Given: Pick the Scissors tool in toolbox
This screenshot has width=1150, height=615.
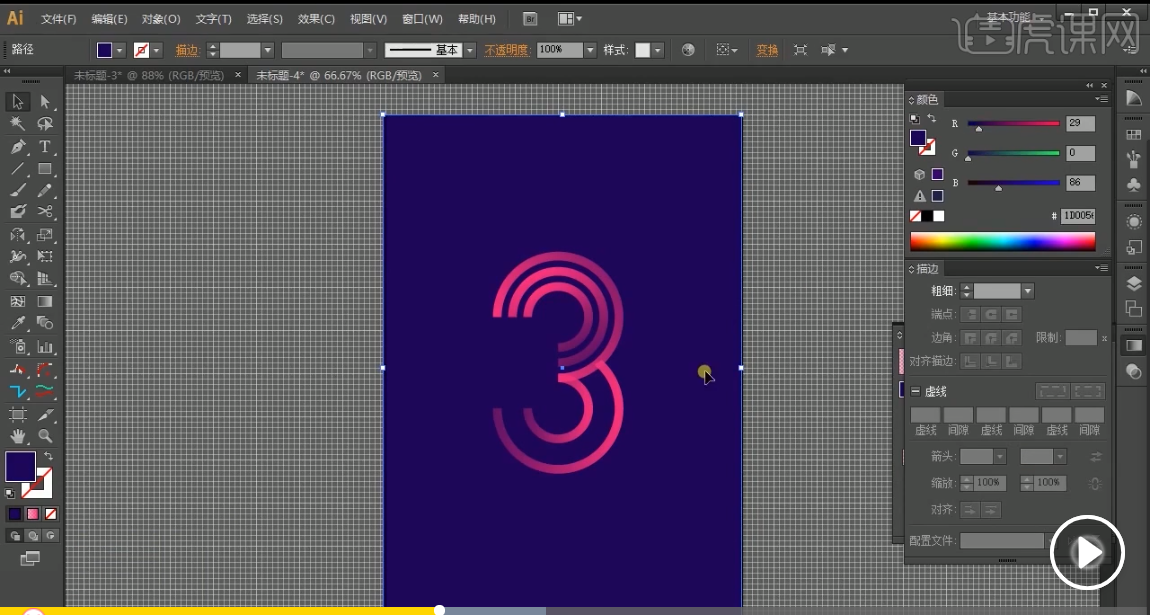Looking at the screenshot, I should pos(45,211).
